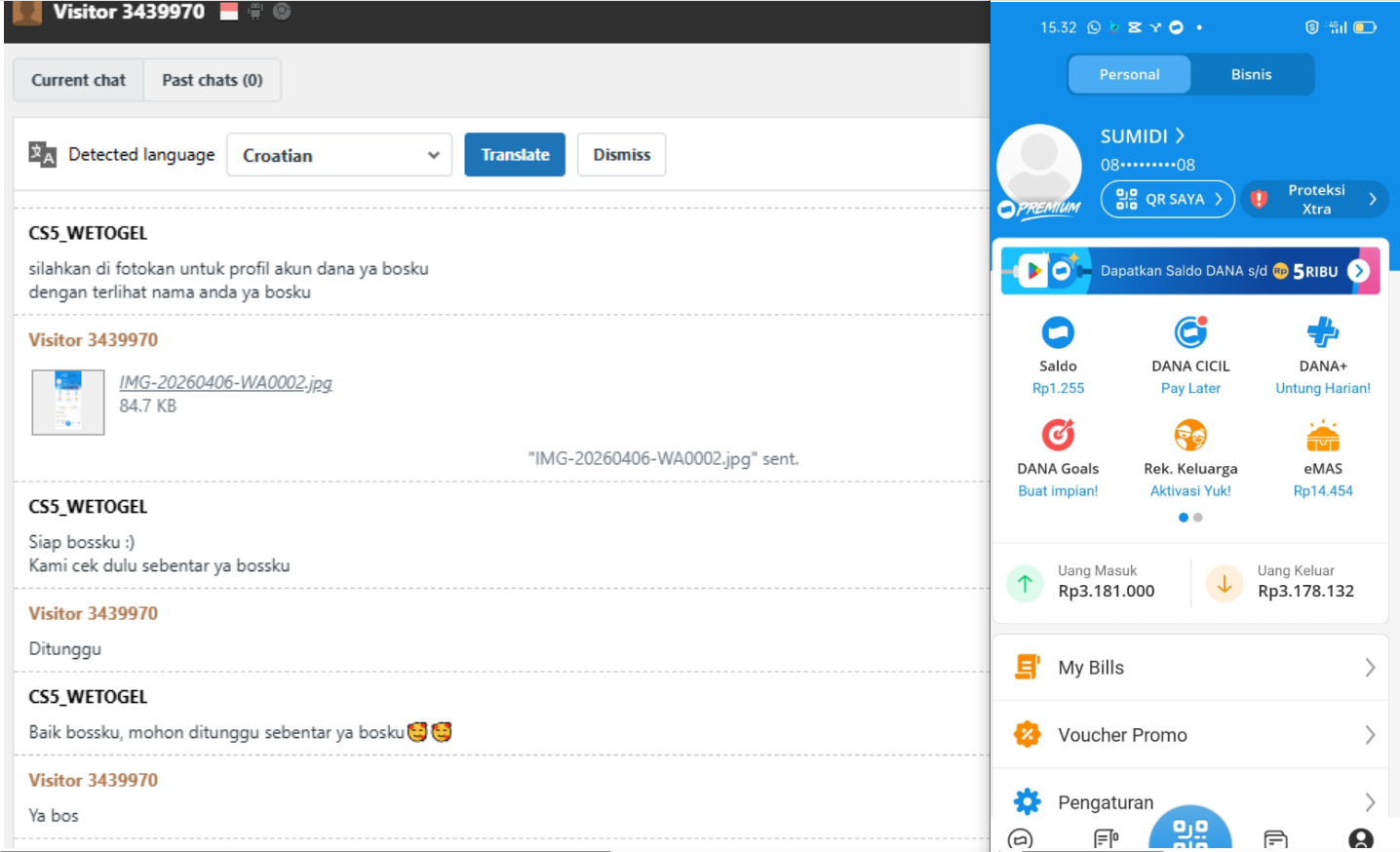Click the visitor avatar in chat header
This screenshot has width=1400, height=852.
pos(27,13)
